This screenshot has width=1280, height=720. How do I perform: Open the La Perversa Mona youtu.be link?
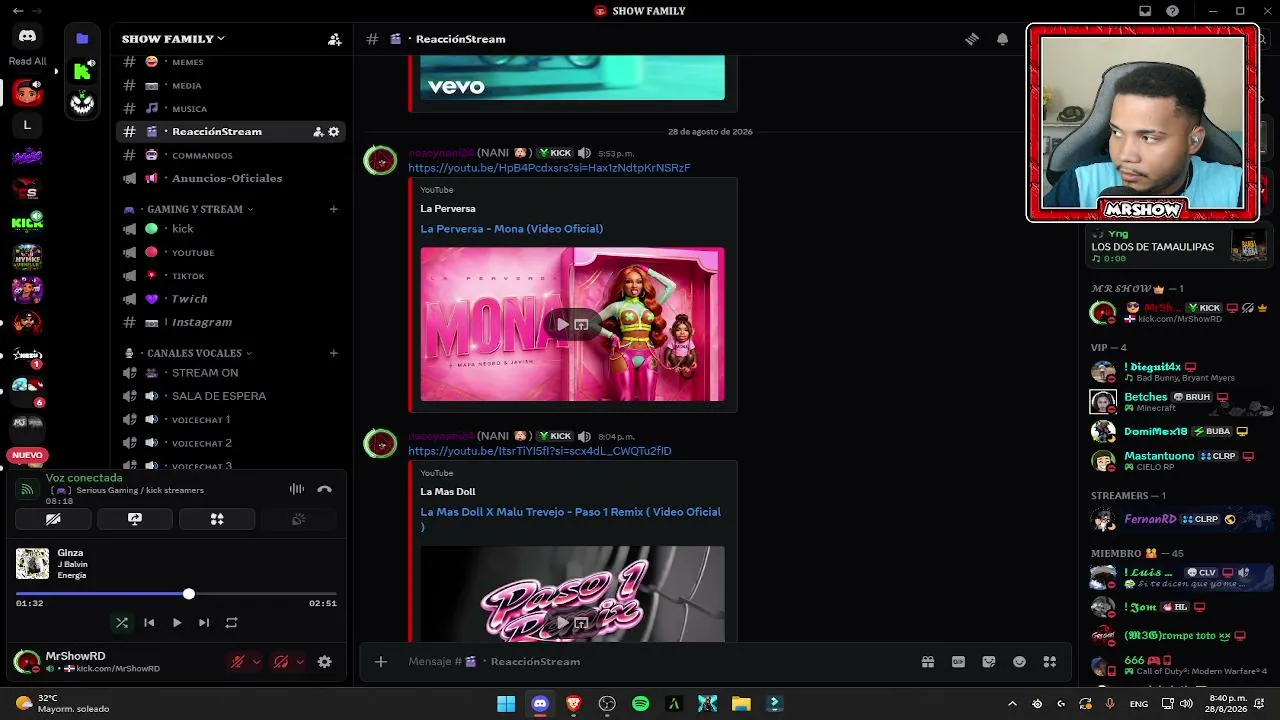pos(549,168)
